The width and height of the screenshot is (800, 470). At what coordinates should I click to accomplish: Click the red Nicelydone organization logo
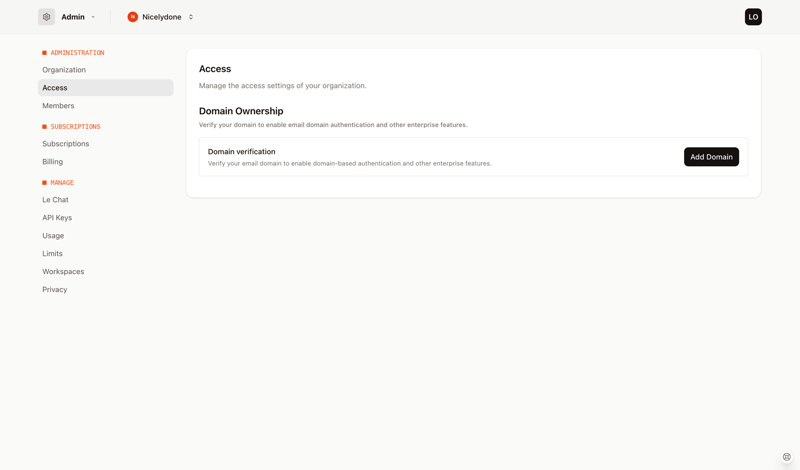coord(132,17)
